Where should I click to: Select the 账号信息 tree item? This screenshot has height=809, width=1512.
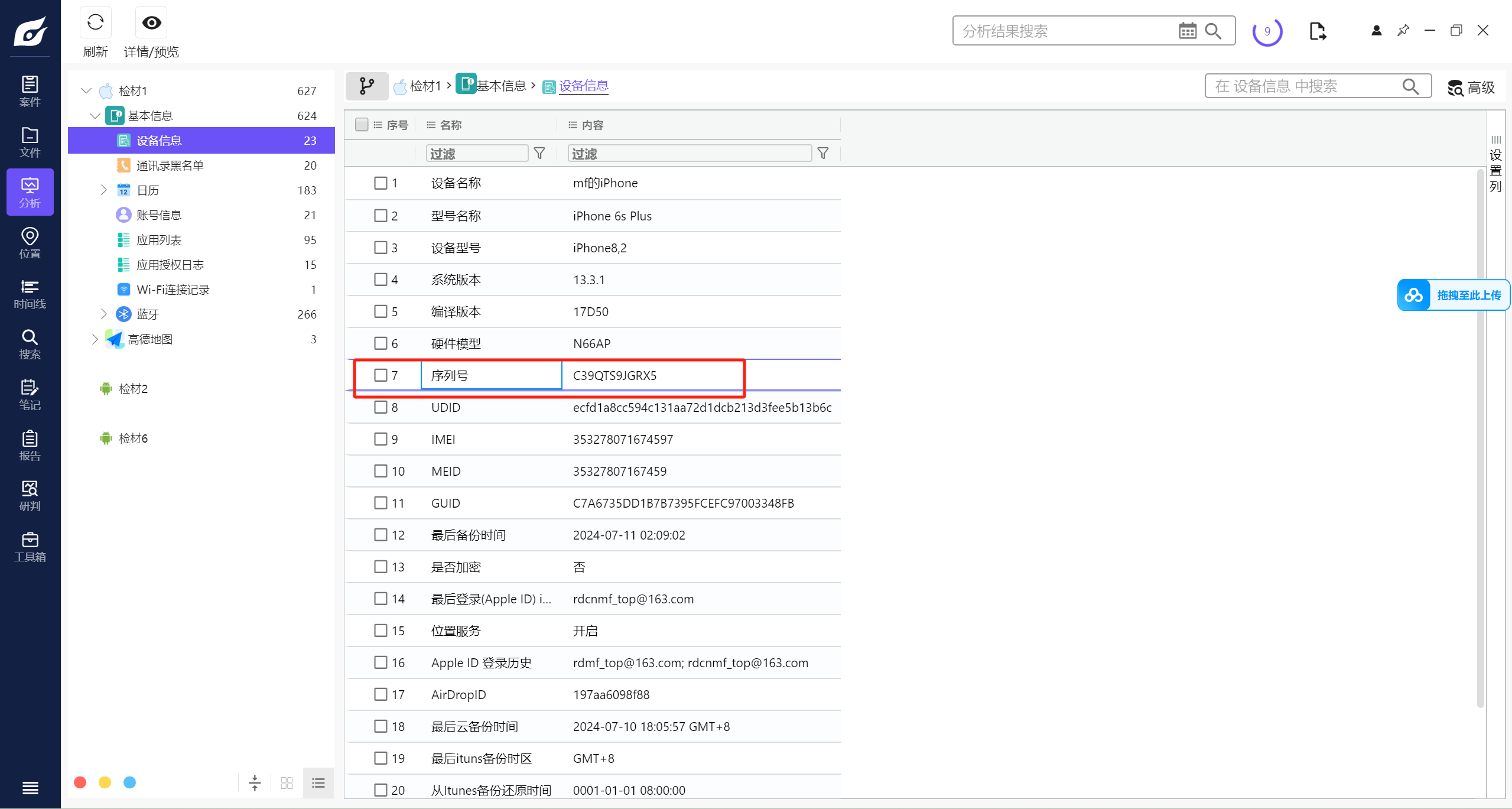coord(159,215)
